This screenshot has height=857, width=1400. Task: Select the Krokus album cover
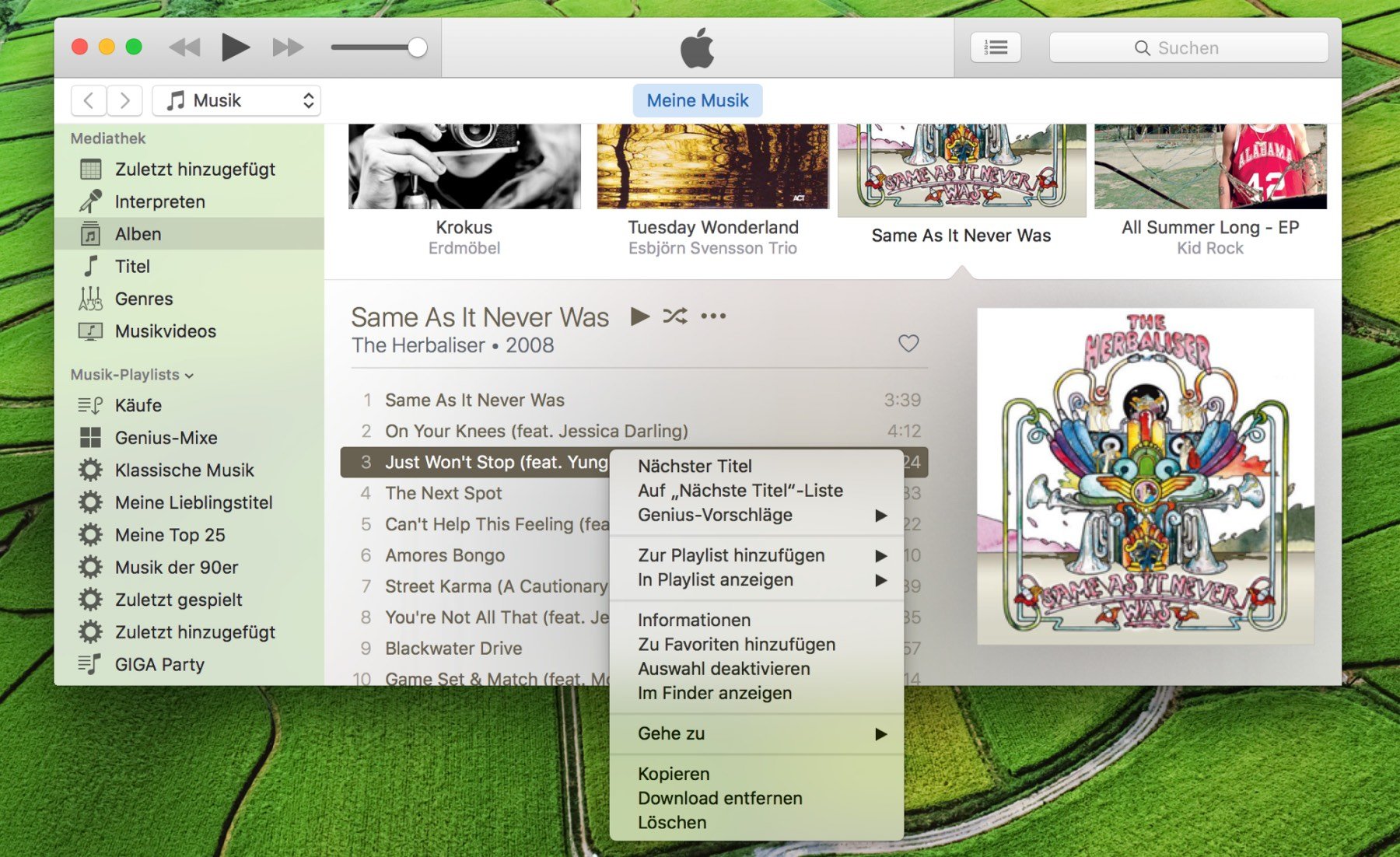coord(464,166)
